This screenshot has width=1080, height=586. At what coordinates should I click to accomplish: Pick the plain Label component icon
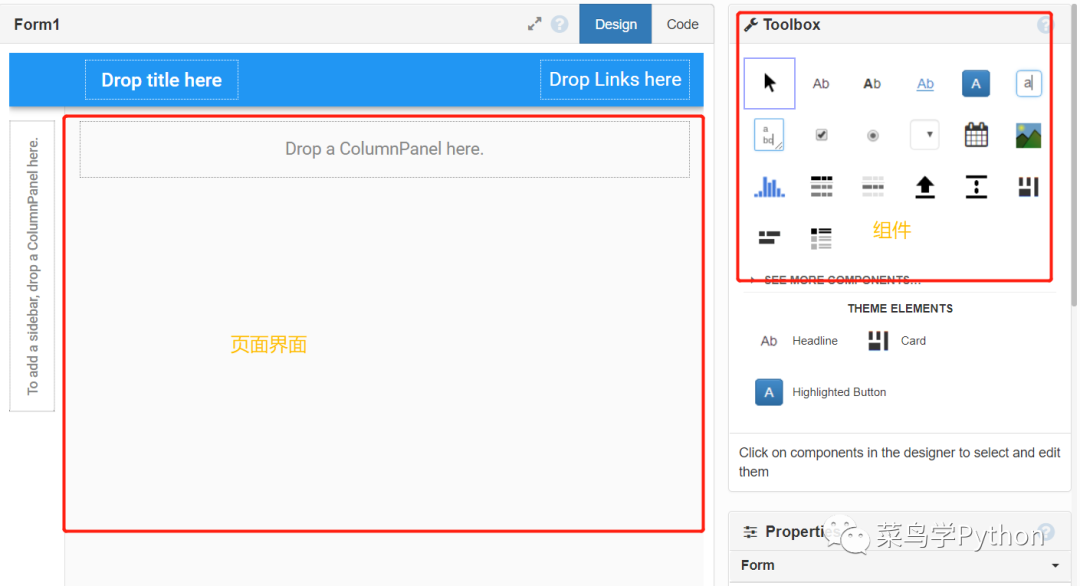pos(821,83)
